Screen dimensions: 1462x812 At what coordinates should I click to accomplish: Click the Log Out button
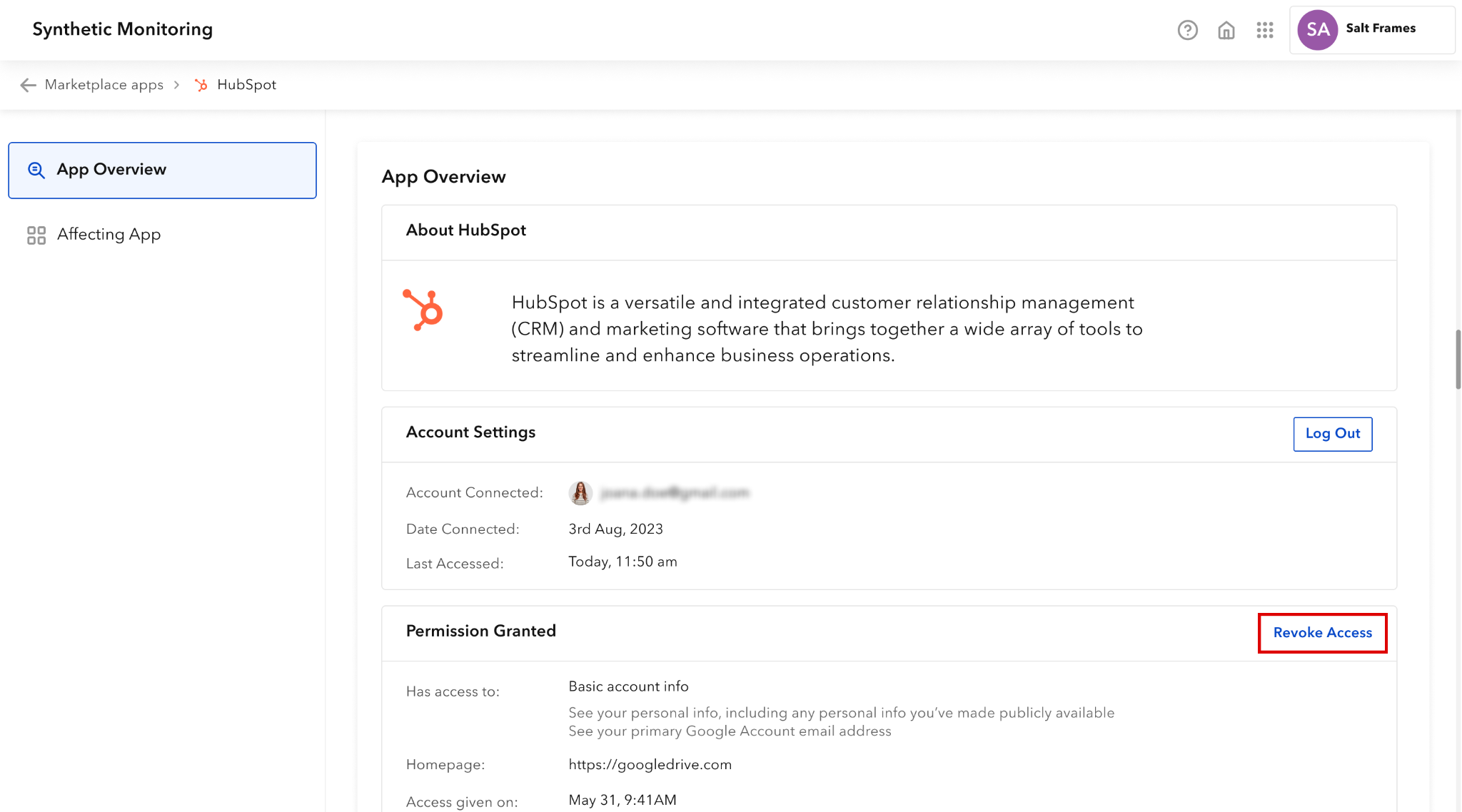click(1332, 434)
